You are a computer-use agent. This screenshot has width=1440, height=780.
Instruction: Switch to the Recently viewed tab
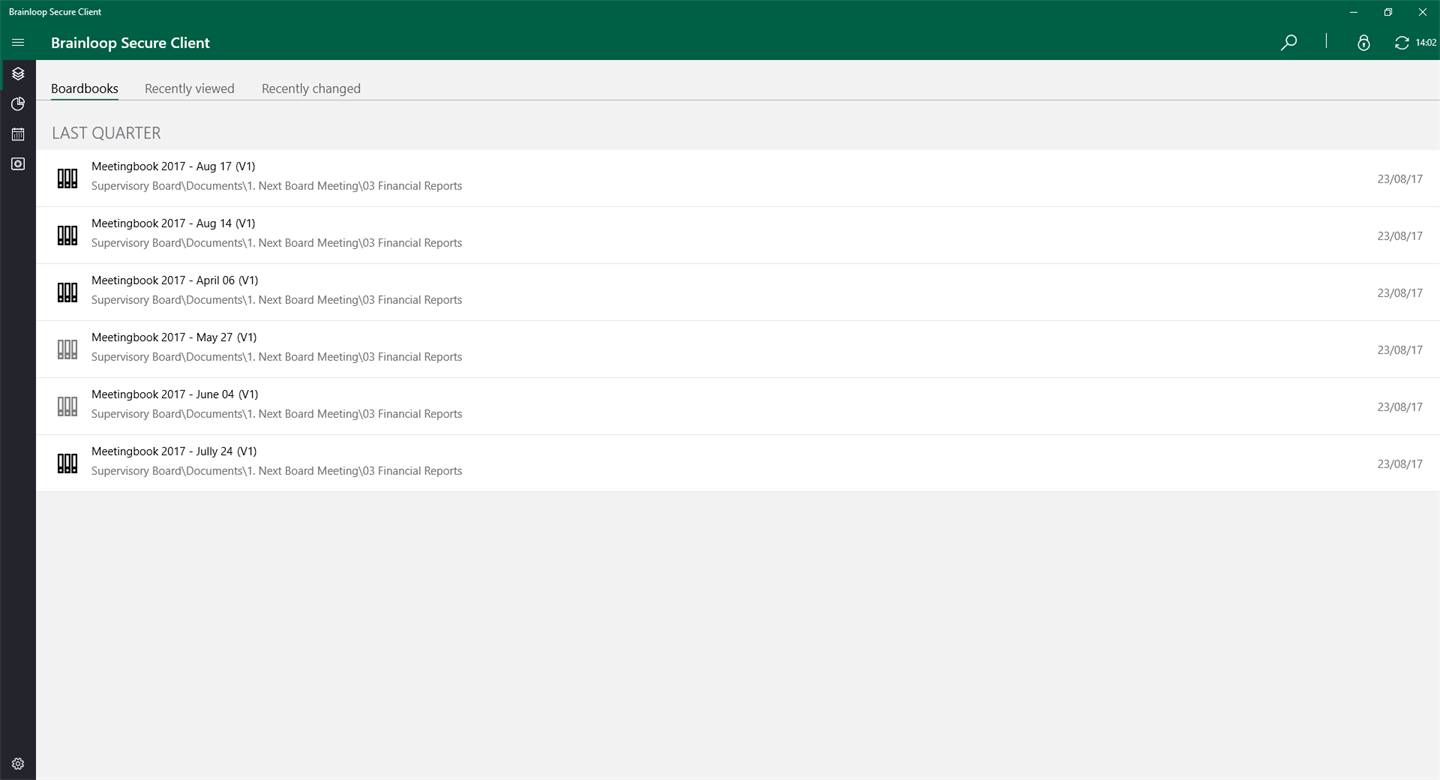[x=190, y=89]
